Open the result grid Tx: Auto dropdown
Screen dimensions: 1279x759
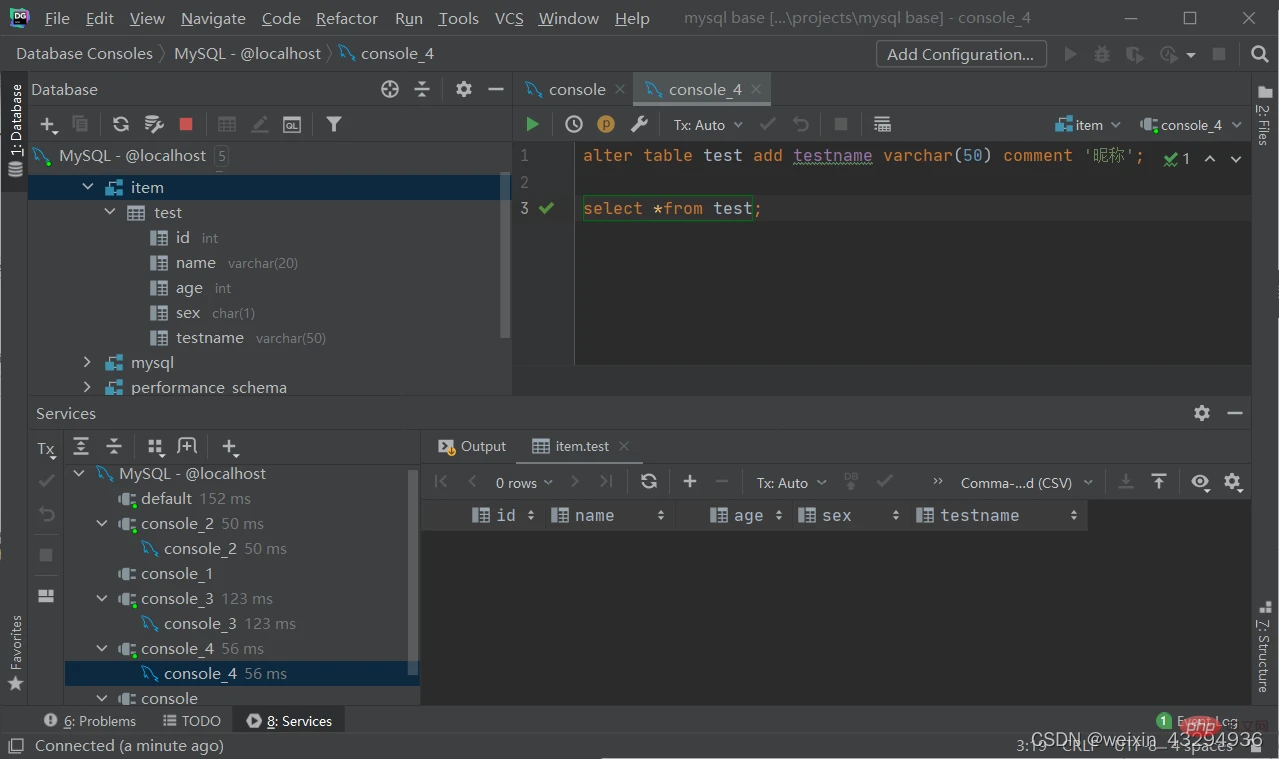tap(791, 483)
